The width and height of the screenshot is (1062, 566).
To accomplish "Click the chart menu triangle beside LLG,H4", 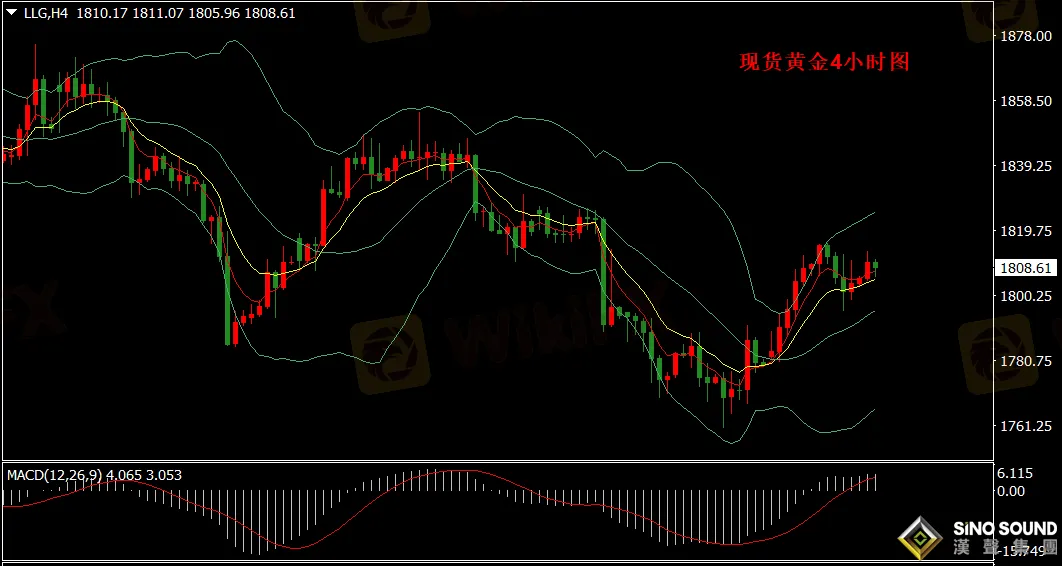I will (12, 13).
